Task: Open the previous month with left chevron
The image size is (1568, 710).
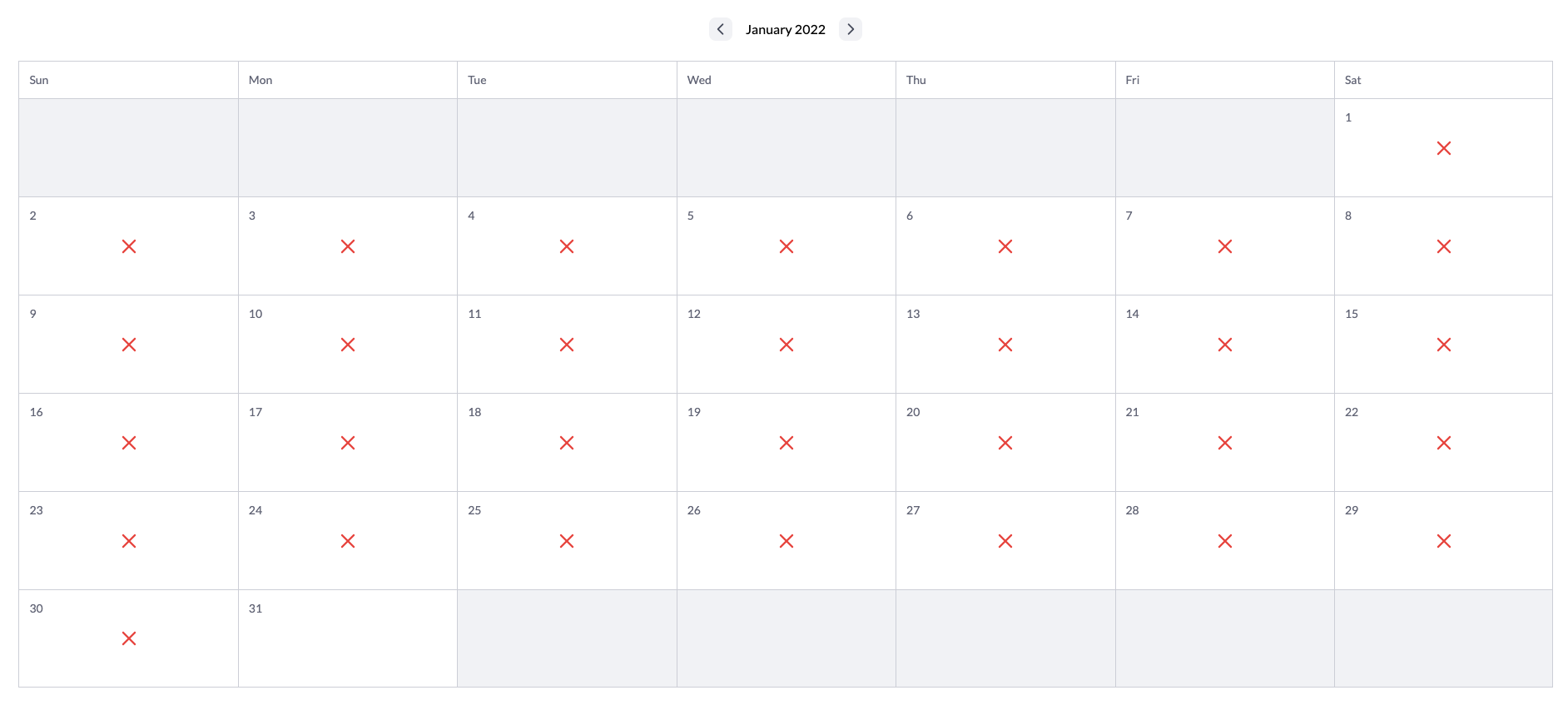Action: 720,28
